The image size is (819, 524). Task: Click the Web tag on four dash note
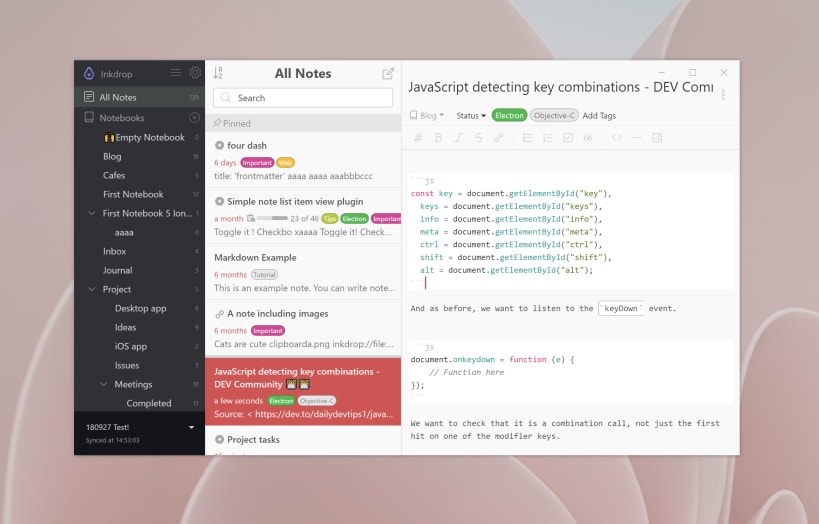pos(285,162)
